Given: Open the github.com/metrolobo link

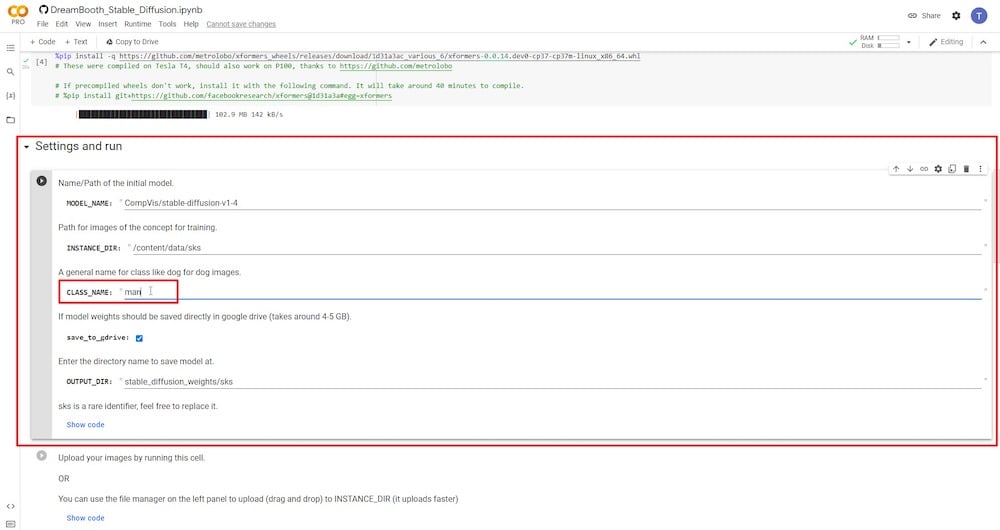Looking at the screenshot, I should click(395, 66).
